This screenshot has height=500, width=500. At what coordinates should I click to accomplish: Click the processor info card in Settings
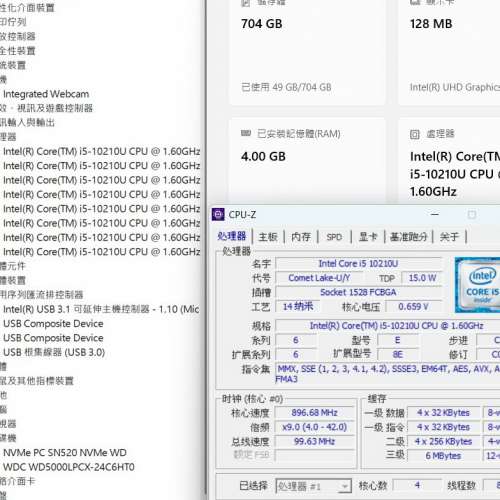(x=449, y=160)
